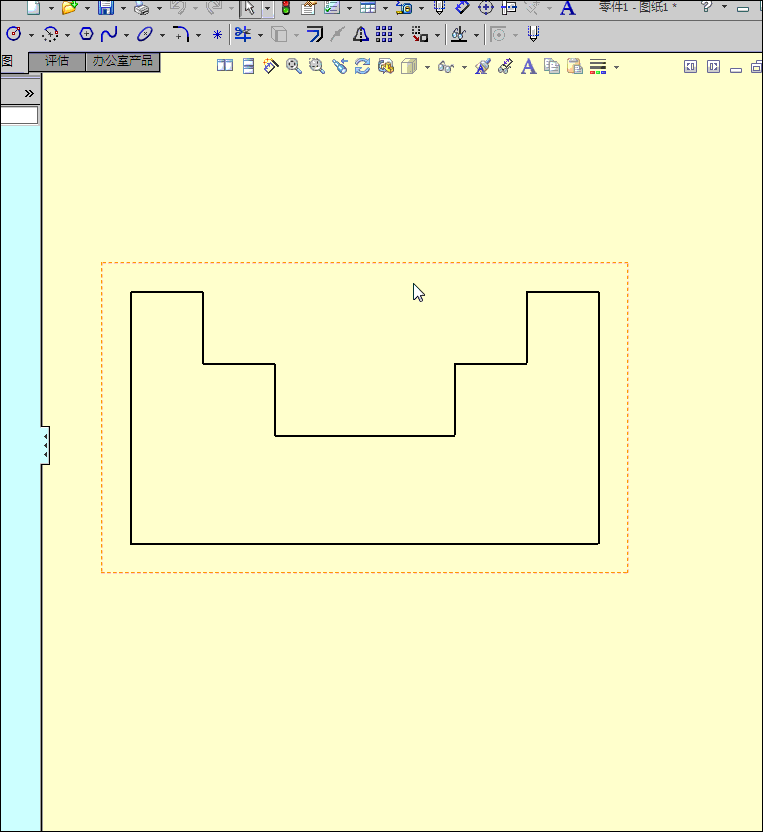763x832 pixels.
Task: Click the large blue A Note icon in top toolbar
Action: tap(568, 8)
